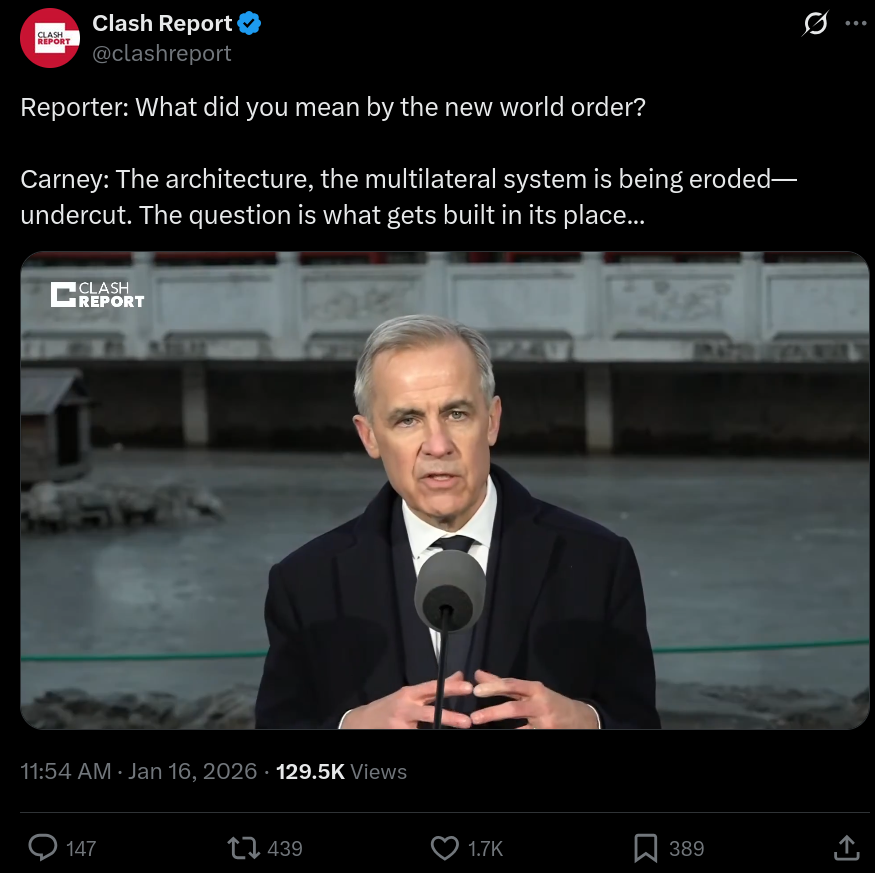Open the @clashreport handle link

[x=161, y=53]
